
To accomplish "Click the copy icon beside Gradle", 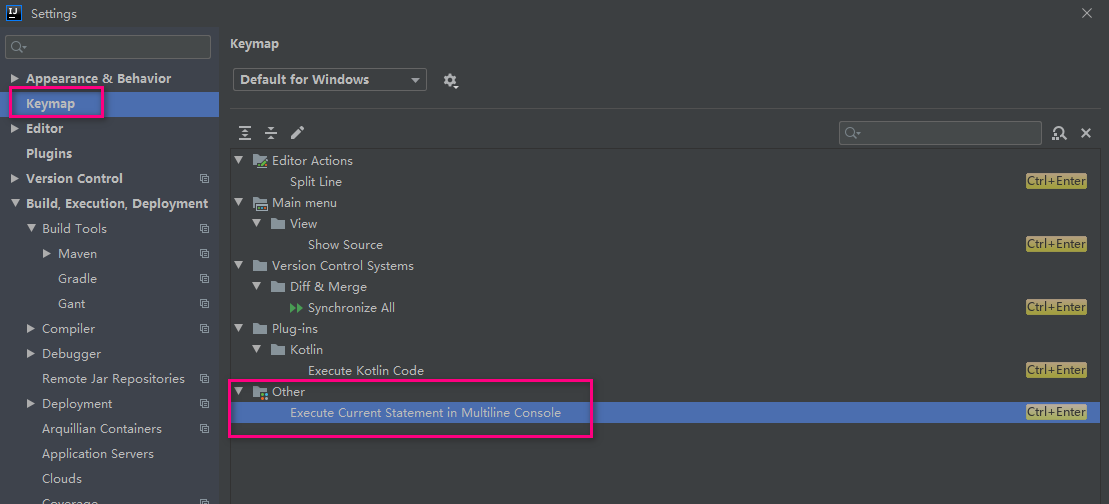I will [x=204, y=279].
